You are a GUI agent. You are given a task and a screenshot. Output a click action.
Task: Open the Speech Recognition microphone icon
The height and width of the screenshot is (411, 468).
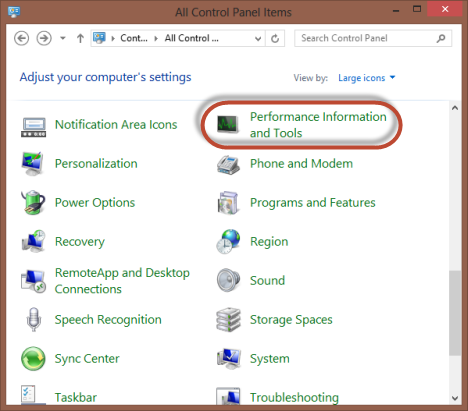33,319
